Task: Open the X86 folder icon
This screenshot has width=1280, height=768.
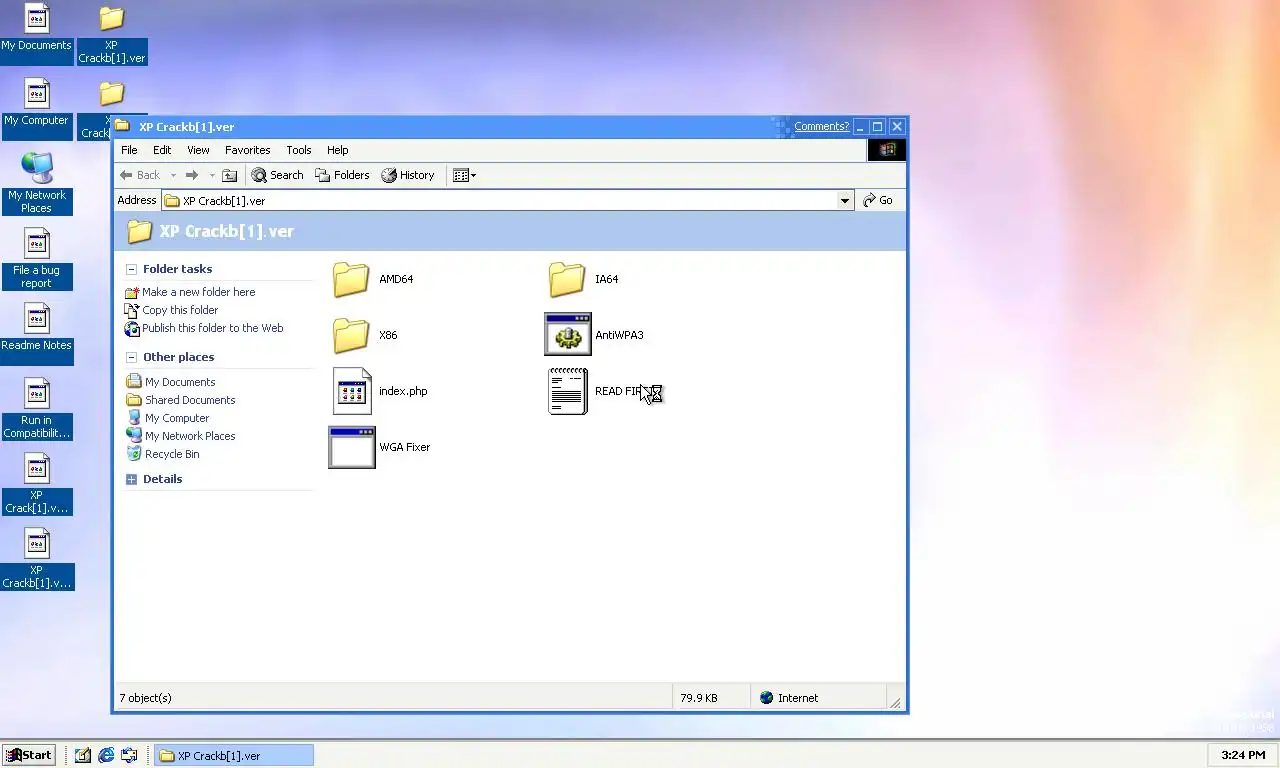Action: point(351,336)
